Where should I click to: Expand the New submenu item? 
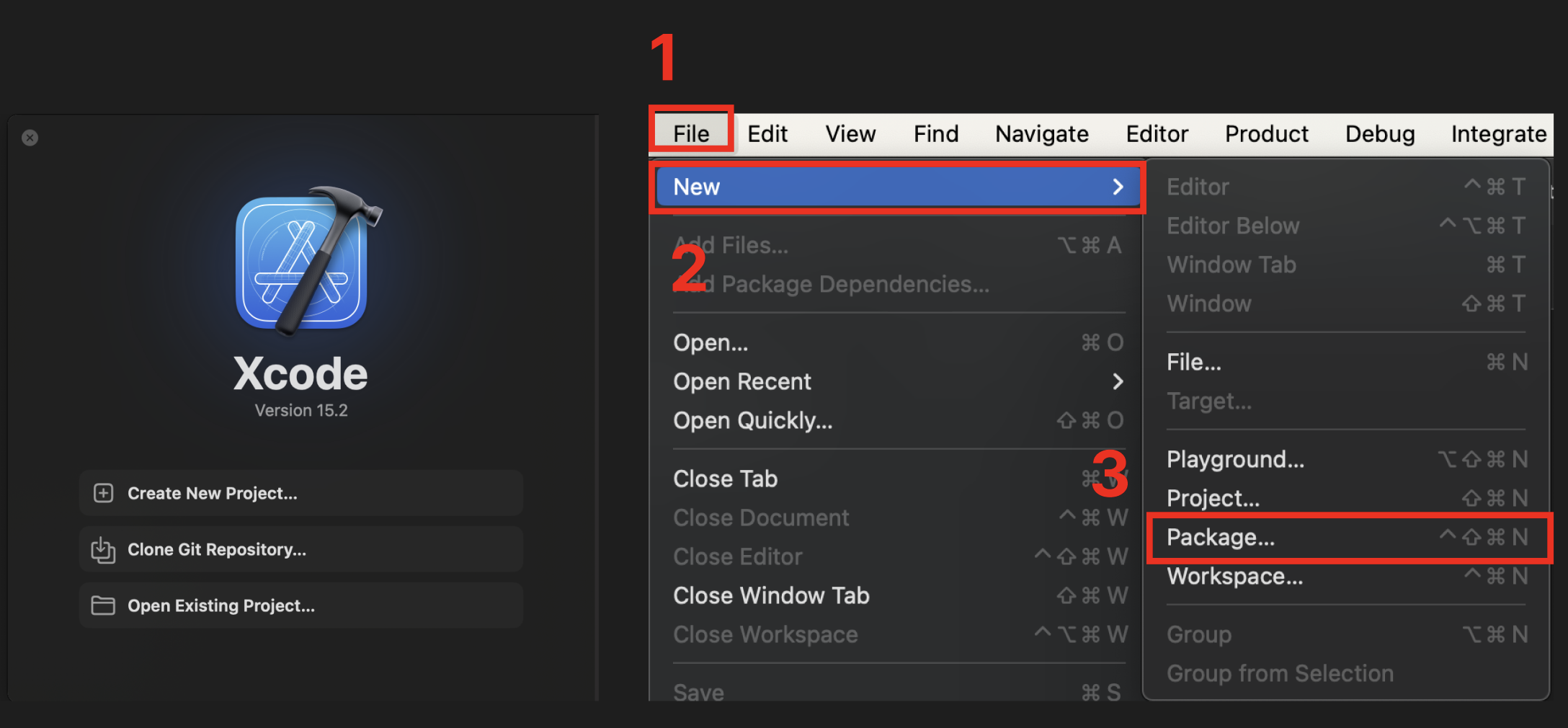(x=898, y=187)
